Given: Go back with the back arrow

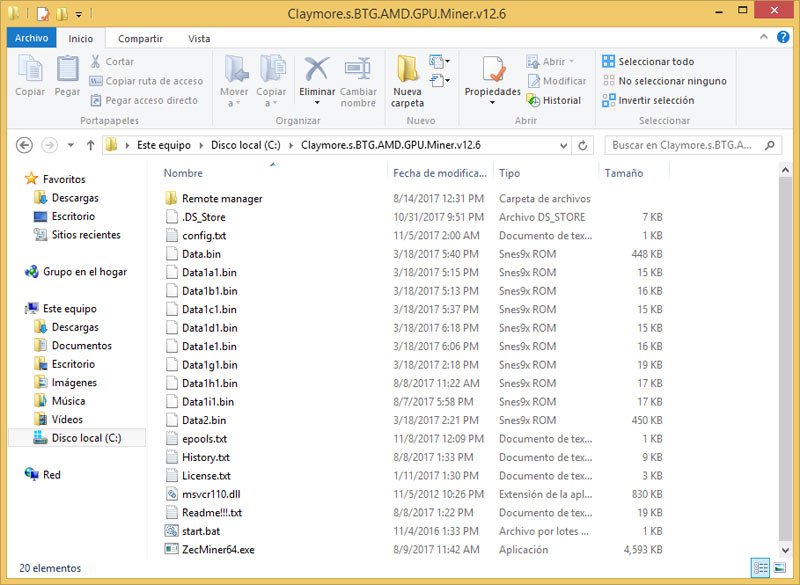Looking at the screenshot, I should [24, 145].
